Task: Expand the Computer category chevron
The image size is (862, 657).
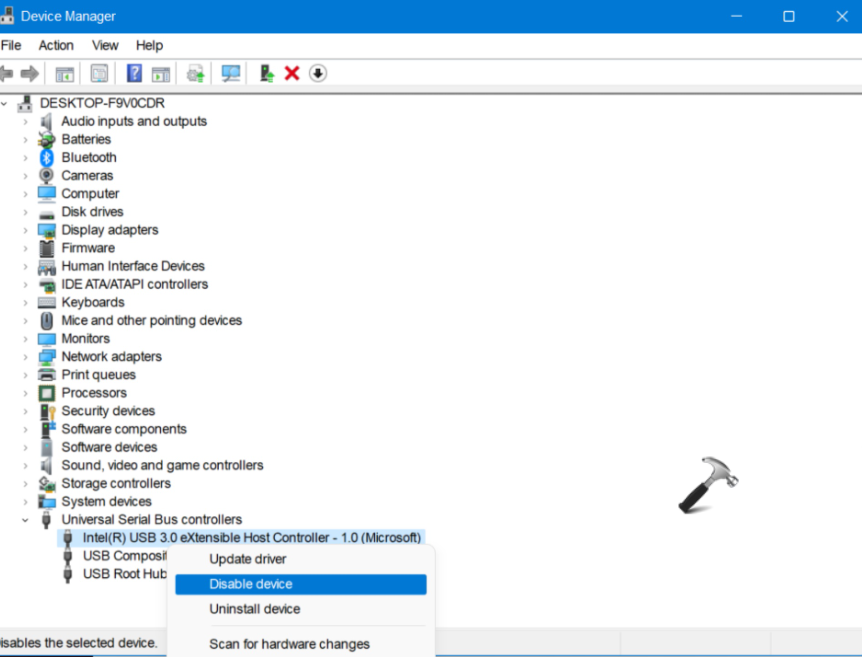Action: tap(25, 194)
